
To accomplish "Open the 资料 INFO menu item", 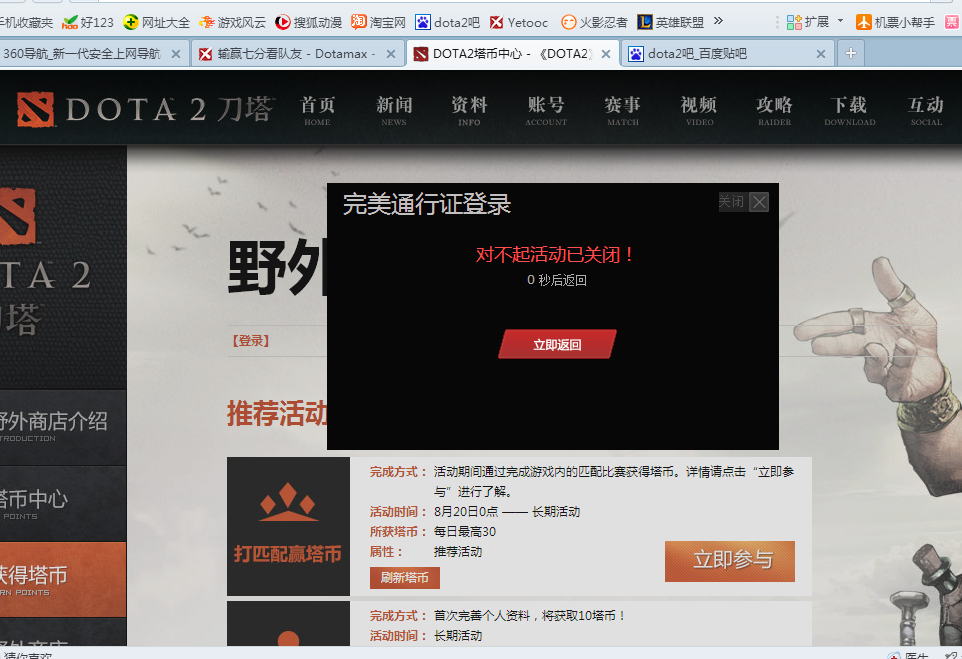I will 469,110.
